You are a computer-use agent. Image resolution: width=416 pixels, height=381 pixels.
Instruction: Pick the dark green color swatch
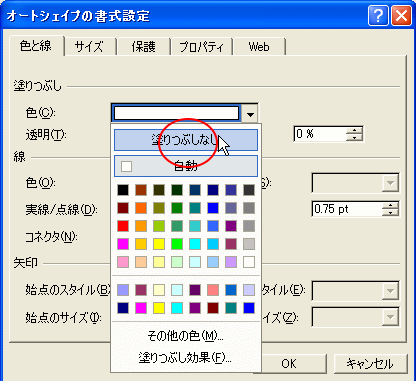pos(177,190)
